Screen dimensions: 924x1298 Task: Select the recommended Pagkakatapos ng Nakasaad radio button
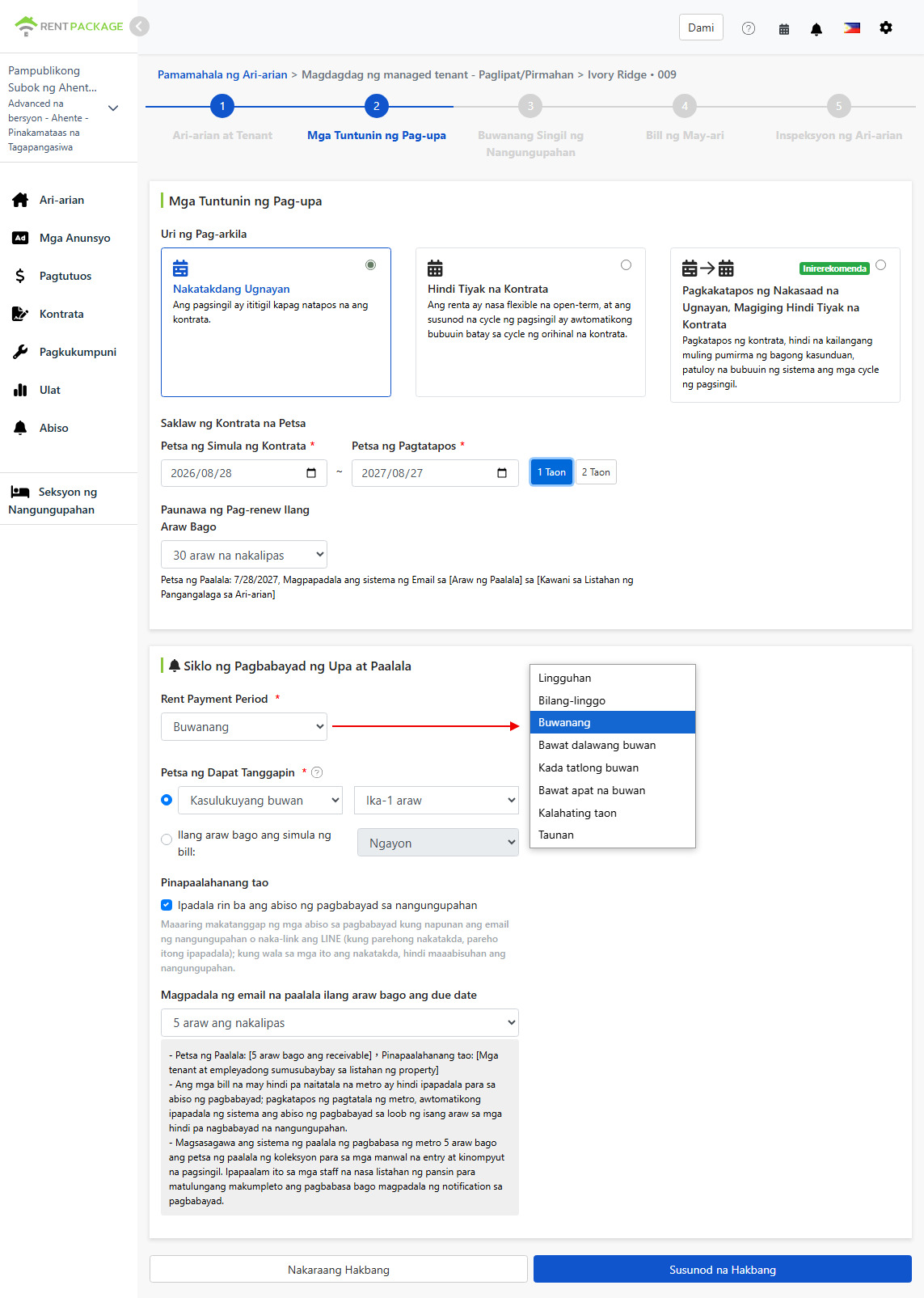880,265
